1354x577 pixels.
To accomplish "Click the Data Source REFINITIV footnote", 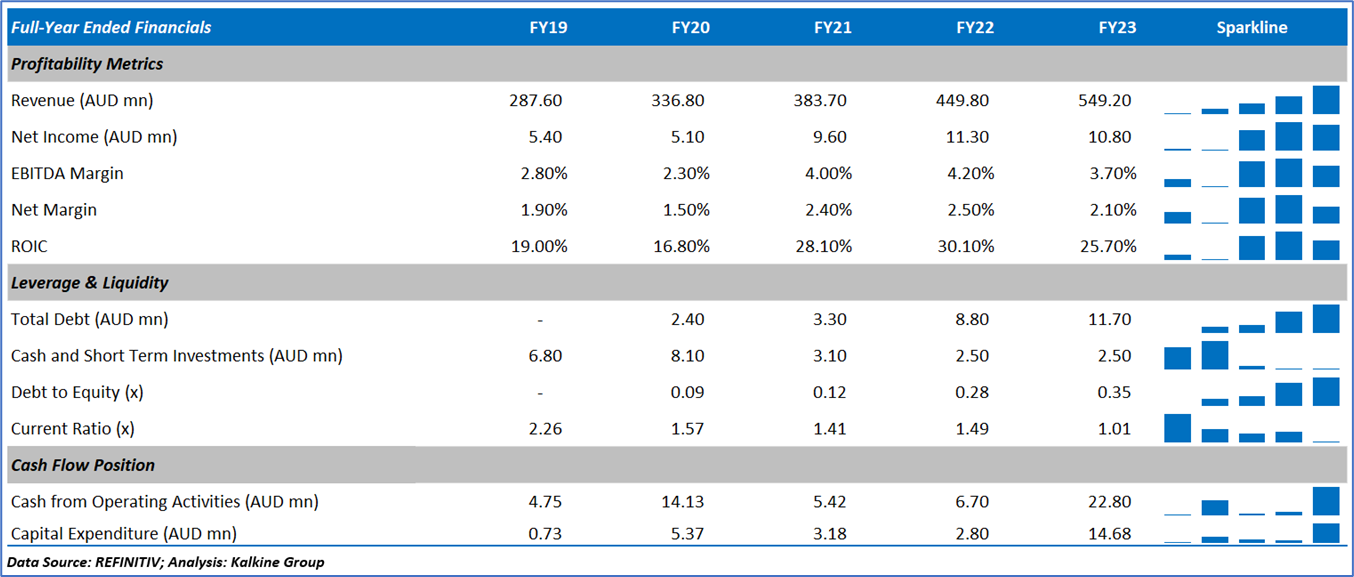I will 166,562.
